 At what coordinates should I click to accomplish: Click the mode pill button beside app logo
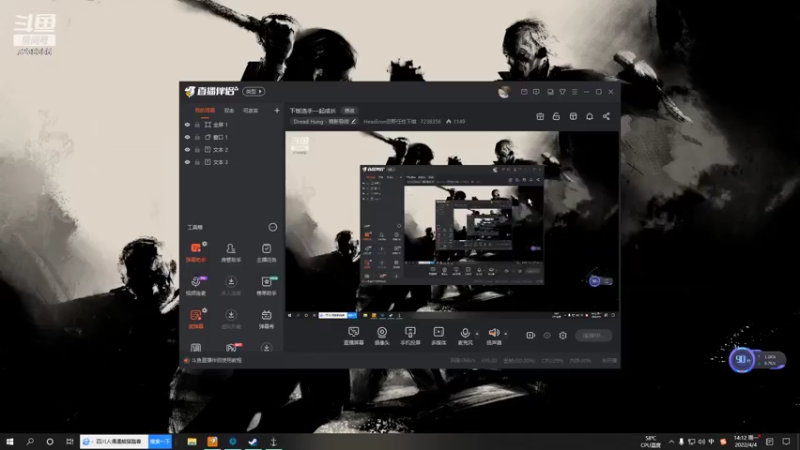pos(254,91)
